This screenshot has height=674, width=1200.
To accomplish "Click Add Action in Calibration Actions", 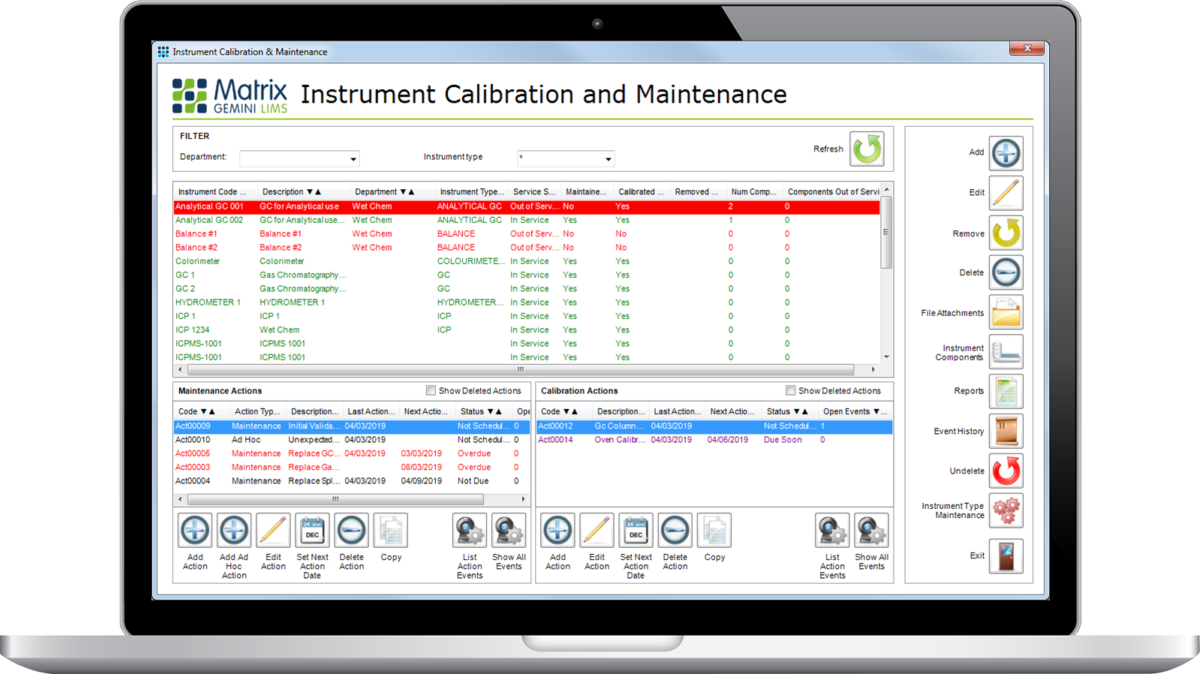I will [x=558, y=530].
